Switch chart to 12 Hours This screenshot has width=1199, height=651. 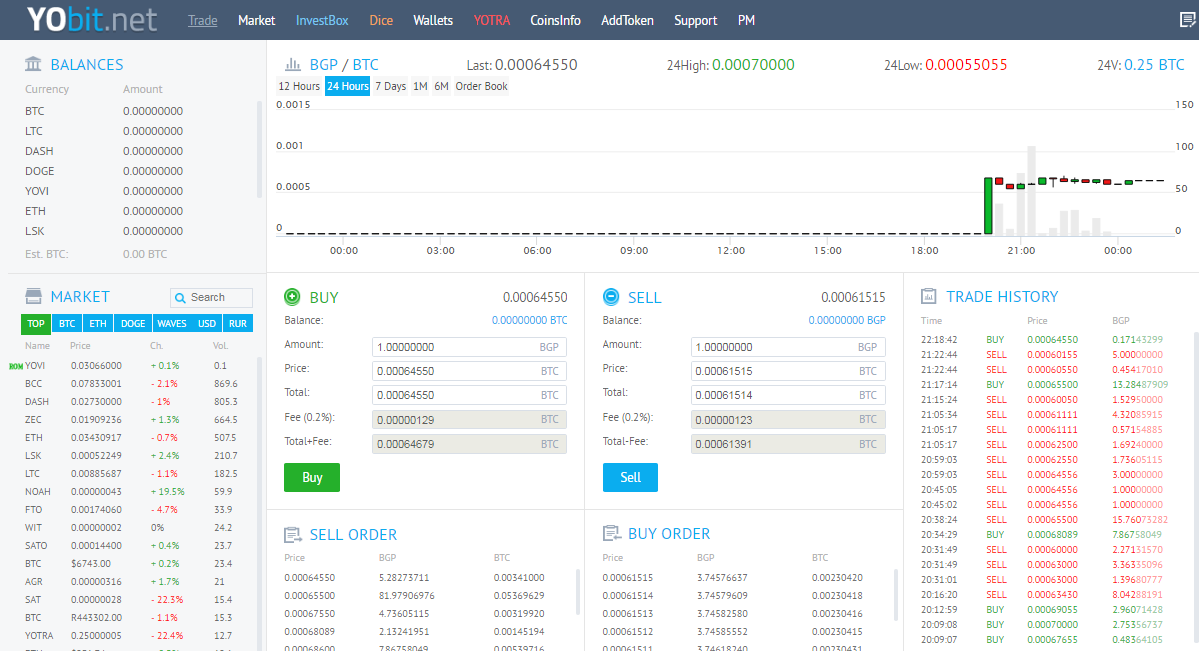(x=299, y=86)
